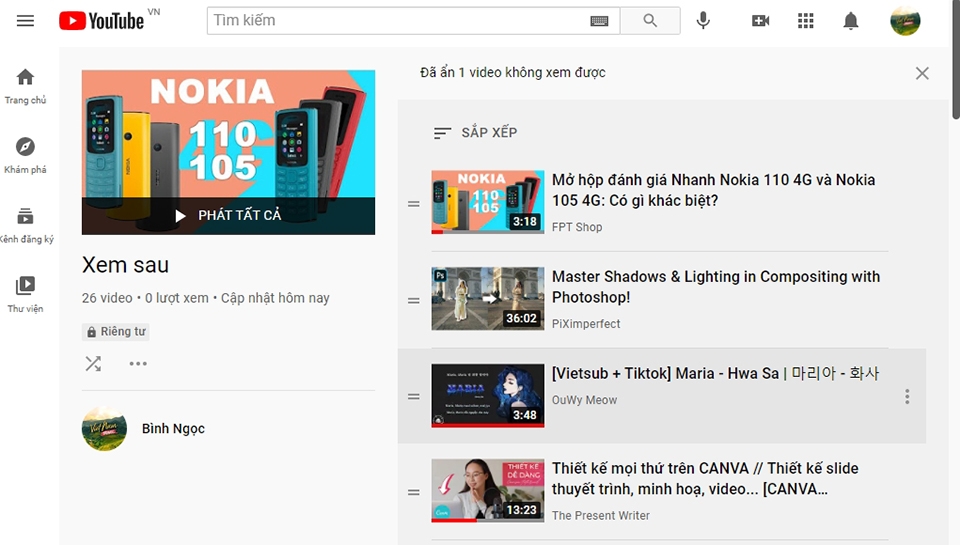The height and width of the screenshot is (545, 960).
Task: Open the account avatar menu
Action: click(905, 21)
